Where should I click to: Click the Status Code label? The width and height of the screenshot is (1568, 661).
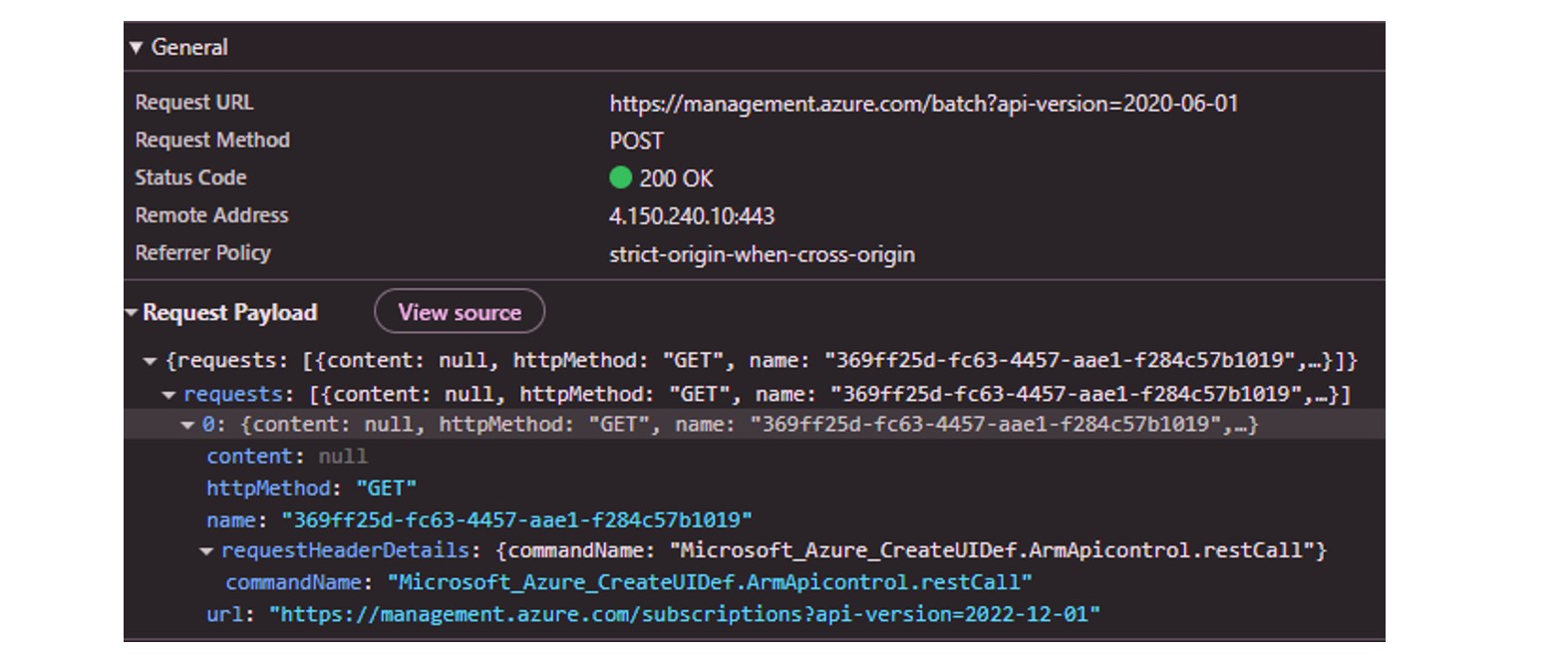(x=190, y=178)
